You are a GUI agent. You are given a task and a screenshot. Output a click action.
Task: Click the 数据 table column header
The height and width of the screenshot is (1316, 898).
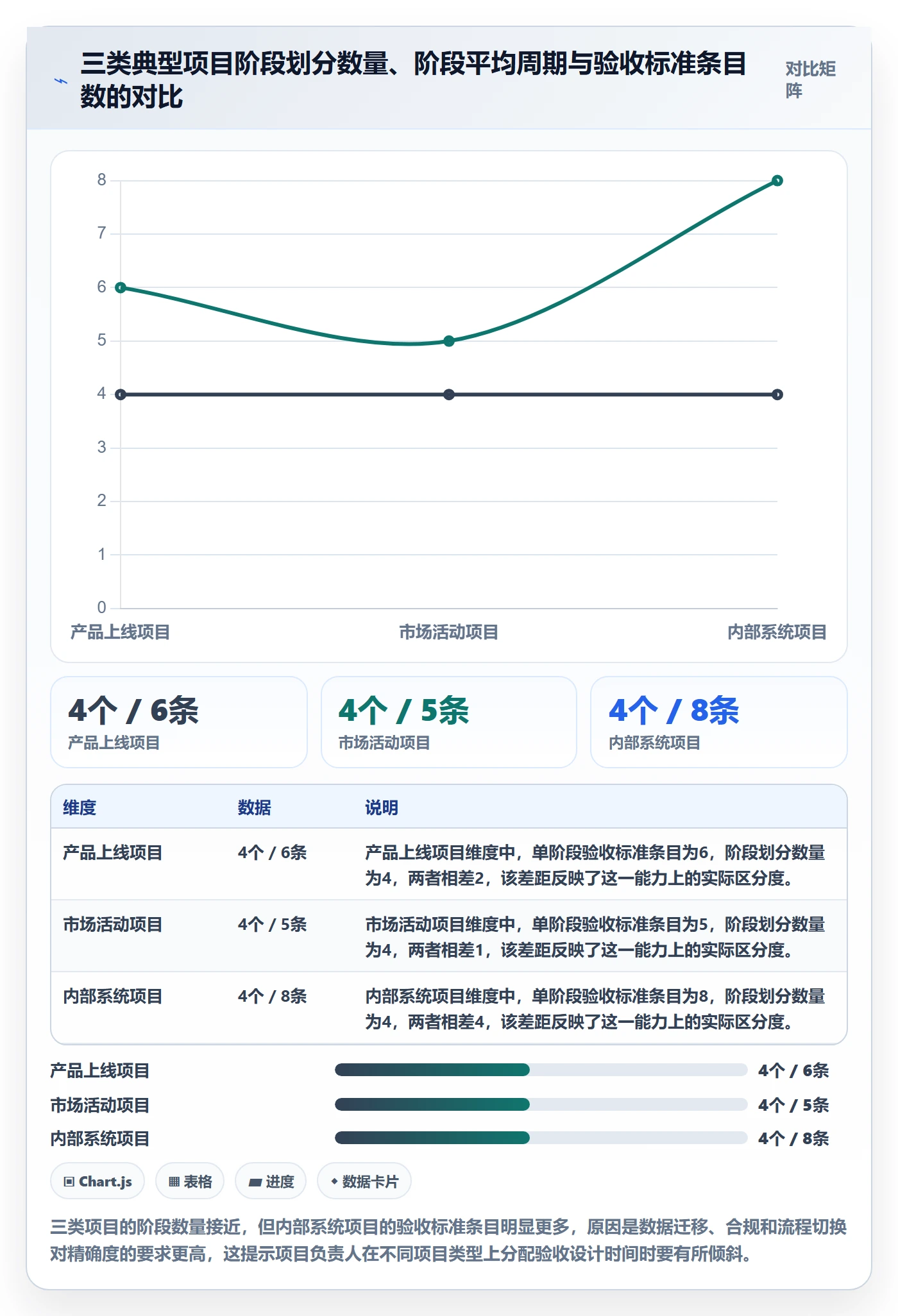[255, 807]
